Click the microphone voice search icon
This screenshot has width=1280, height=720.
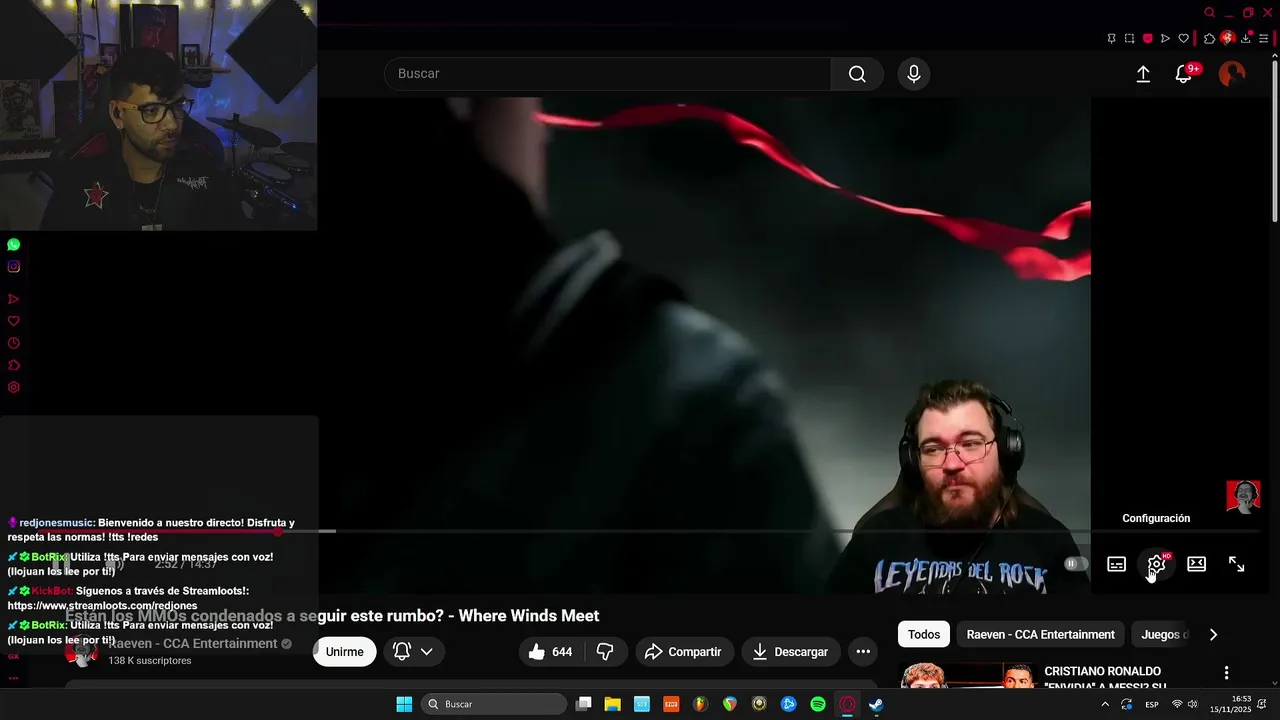tap(913, 74)
